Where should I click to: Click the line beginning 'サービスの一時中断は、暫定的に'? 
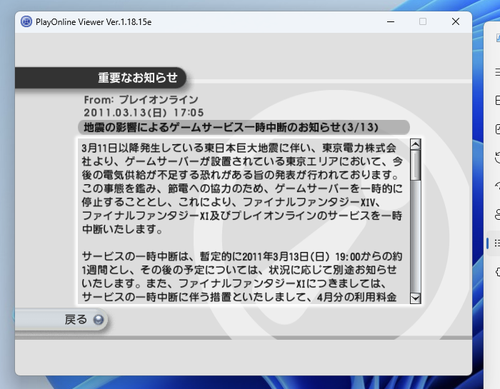pos(242,256)
